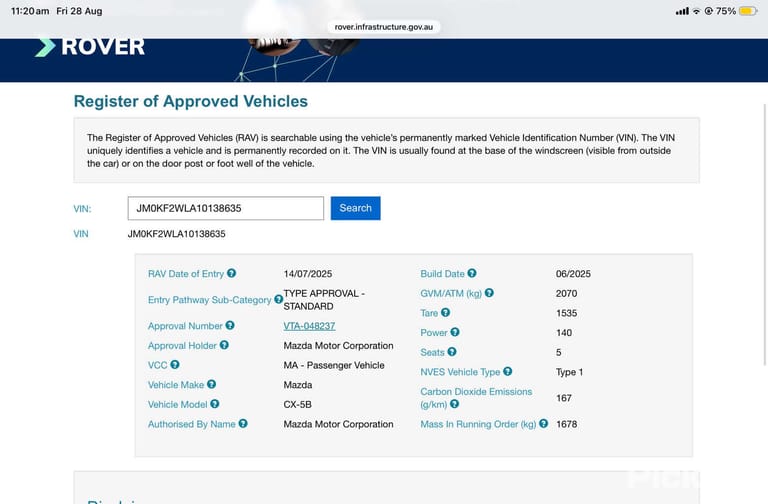Viewport: 768px width, 504px height.
Task: Open help icon for Entry Pathway Sub-Category
Action: pyautogui.click(x=278, y=299)
